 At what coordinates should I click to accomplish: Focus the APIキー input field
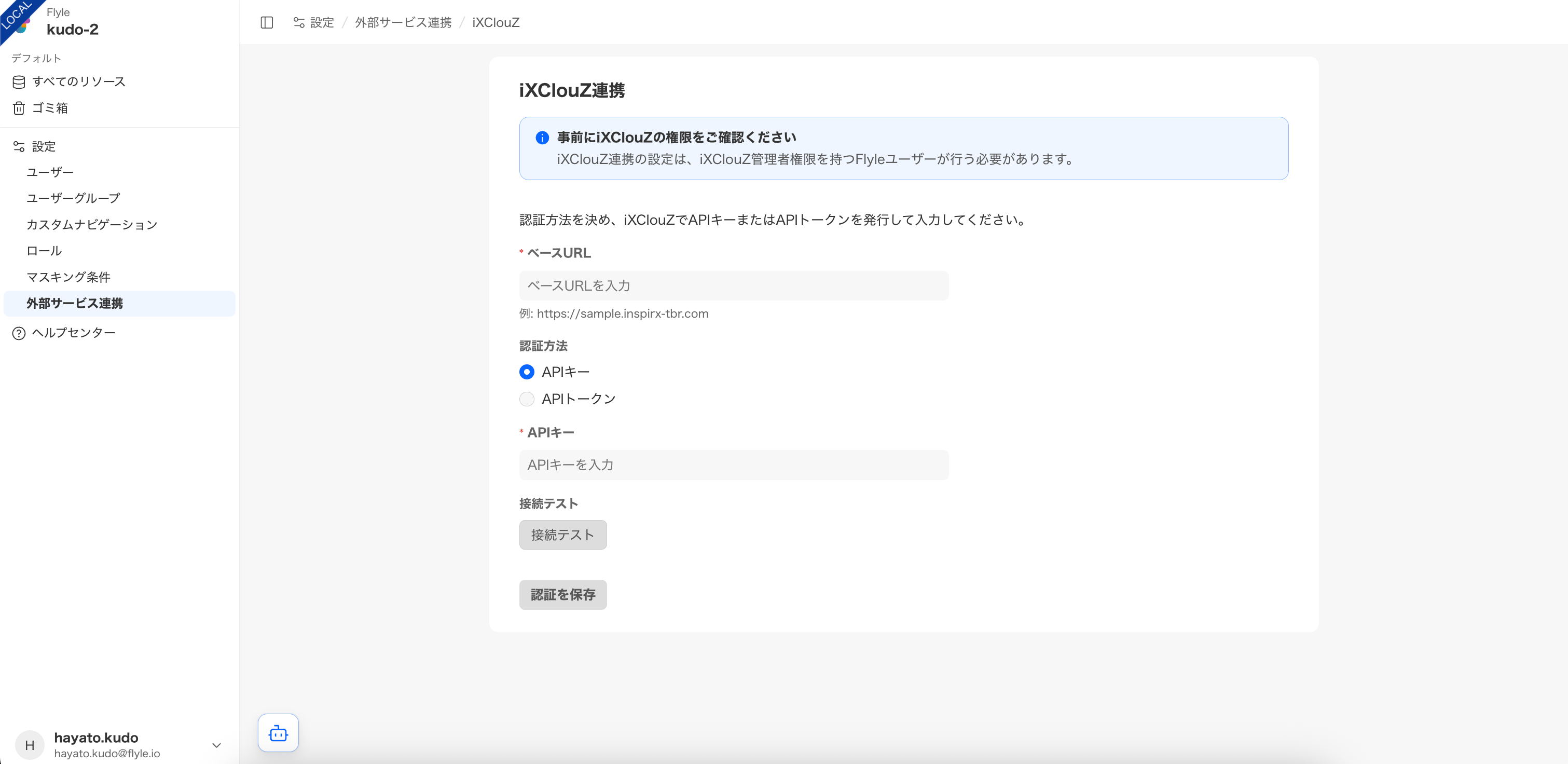tap(734, 465)
